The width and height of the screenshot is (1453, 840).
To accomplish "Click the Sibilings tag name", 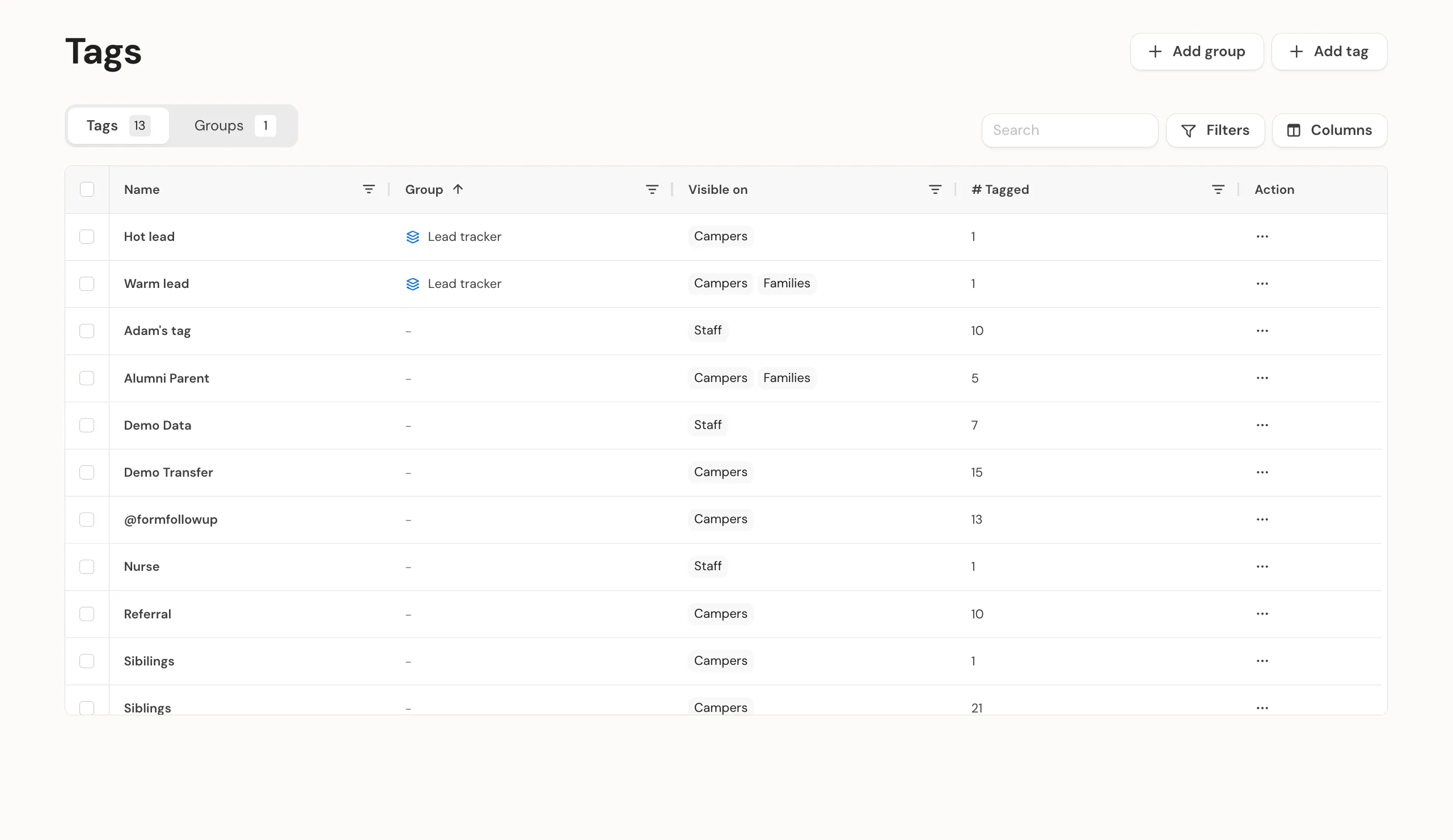I will (x=149, y=662).
